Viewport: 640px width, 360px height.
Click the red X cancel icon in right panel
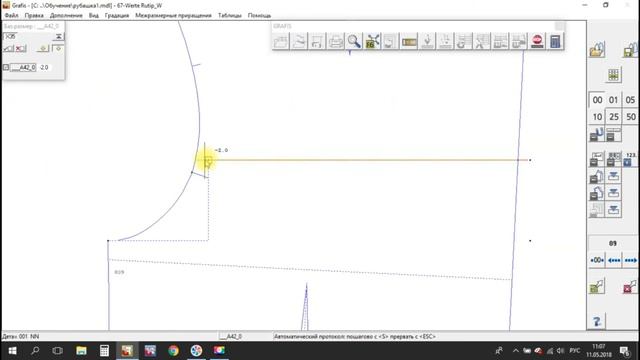630,287
